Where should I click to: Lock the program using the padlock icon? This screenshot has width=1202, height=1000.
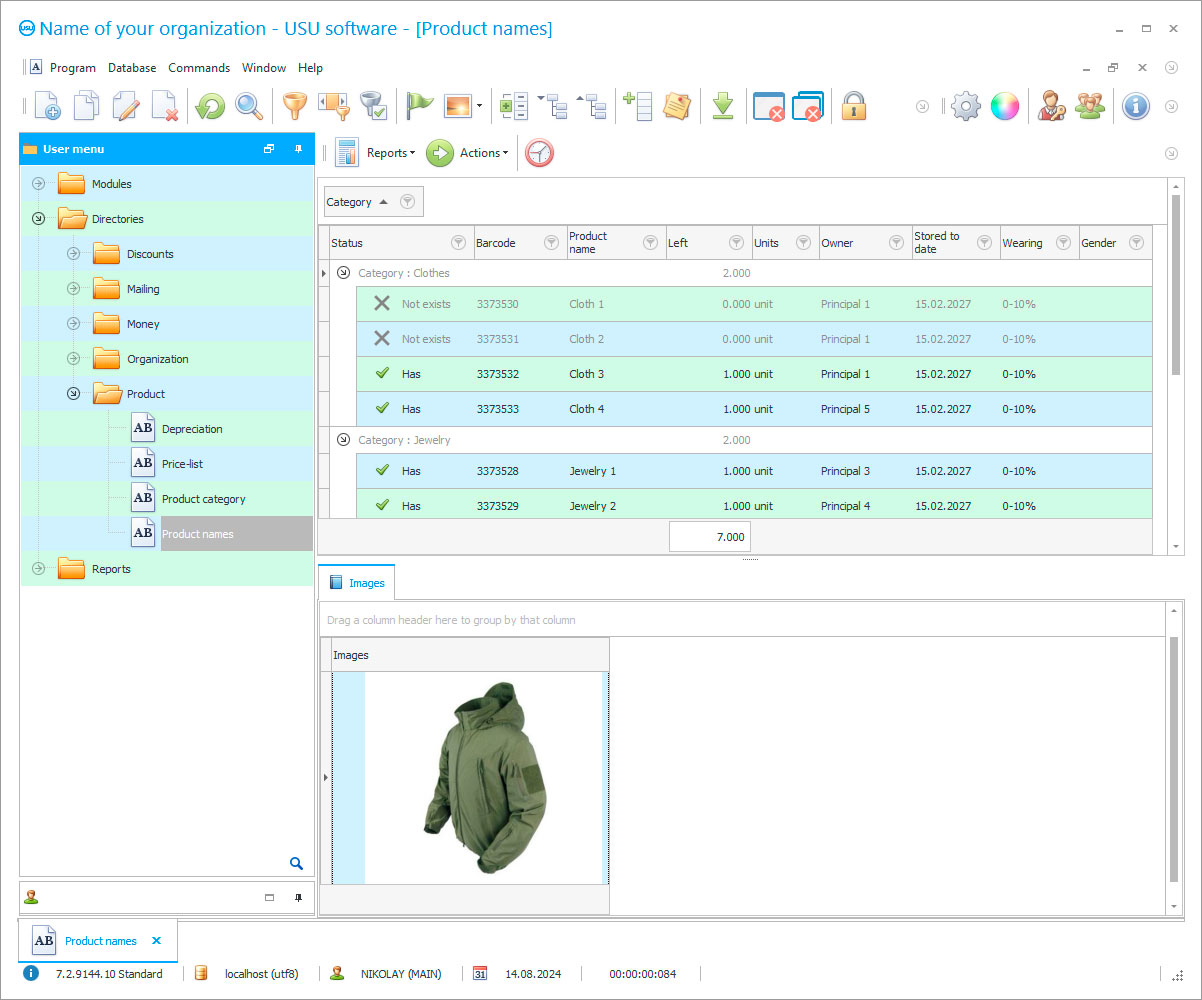pos(853,105)
